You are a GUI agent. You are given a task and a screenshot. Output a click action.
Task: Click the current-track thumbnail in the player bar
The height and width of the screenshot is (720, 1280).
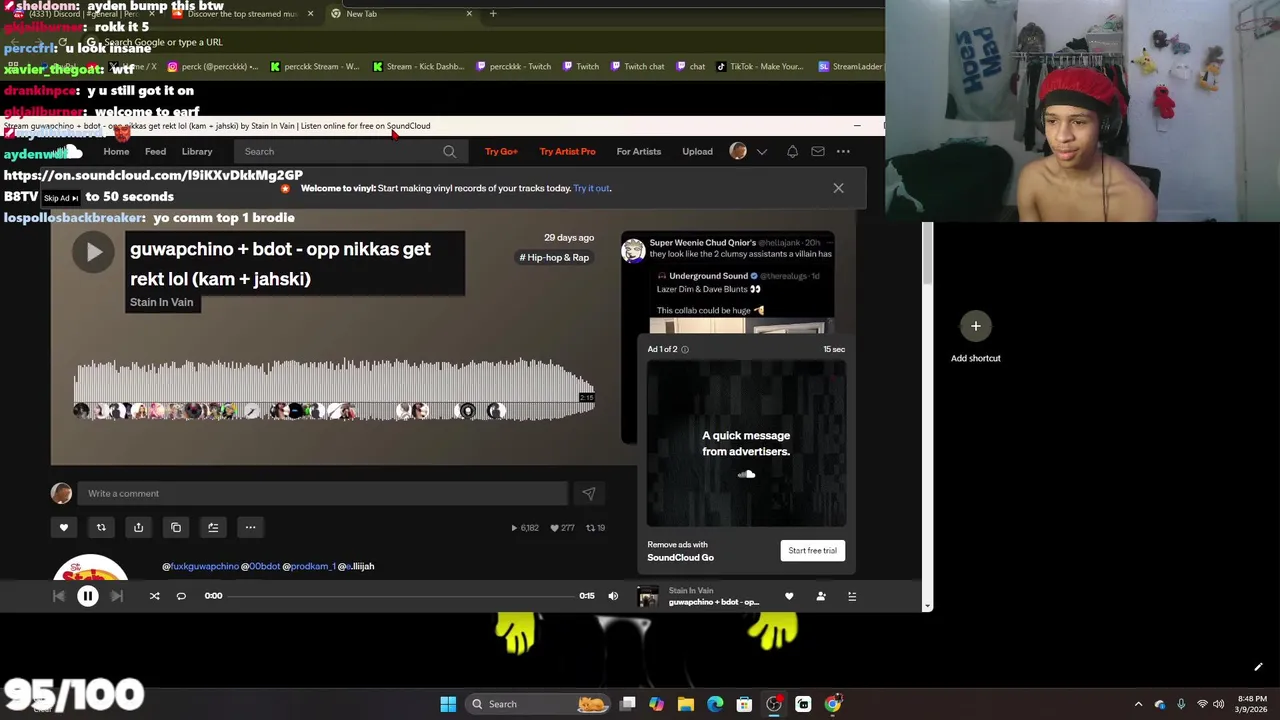pyautogui.click(x=648, y=597)
